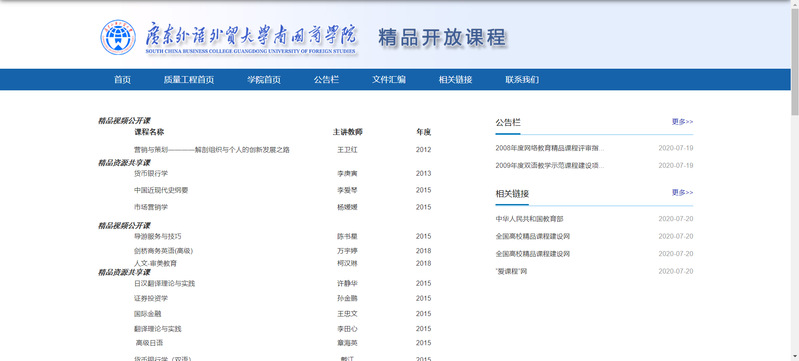Open the 货币银行学 course by 李庚寅
Screen dimensions: 799x361
(x=151, y=173)
